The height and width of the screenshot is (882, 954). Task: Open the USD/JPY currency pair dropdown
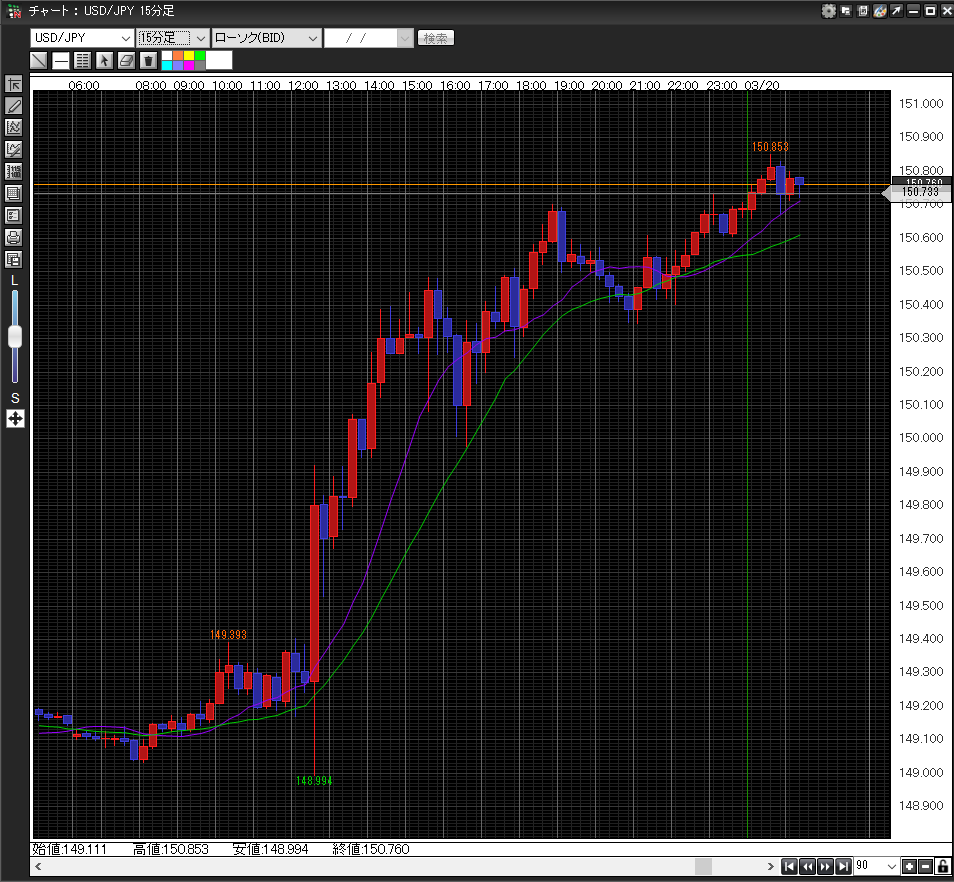click(82, 38)
